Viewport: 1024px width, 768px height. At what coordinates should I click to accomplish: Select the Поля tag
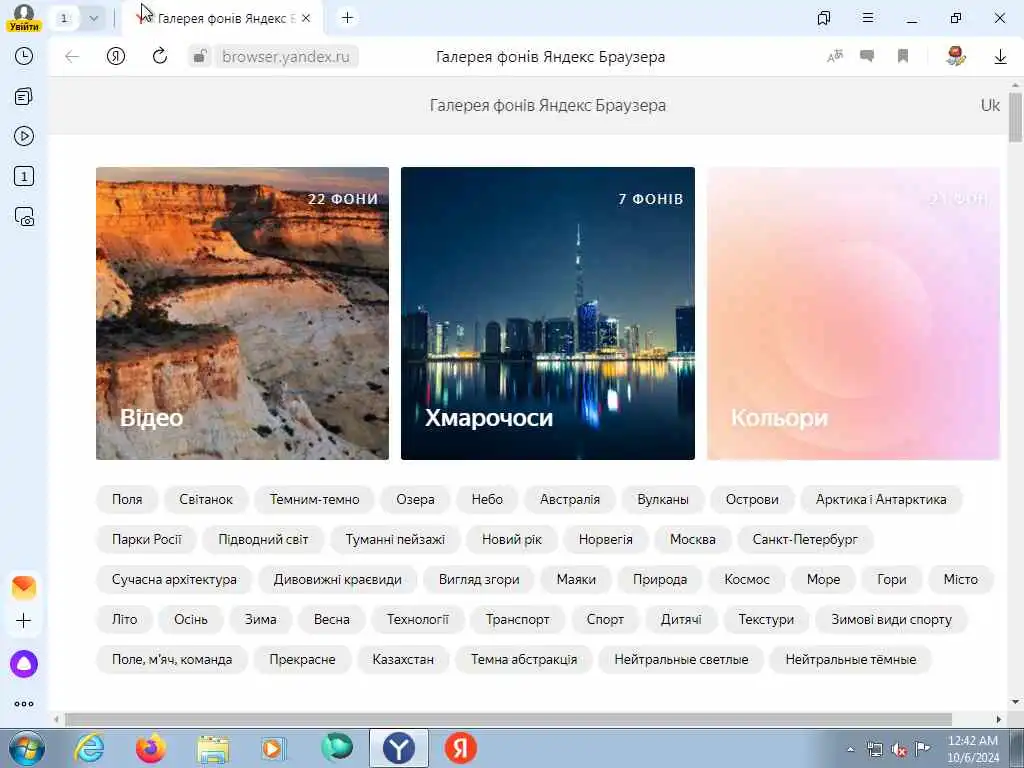[x=127, y=500]
